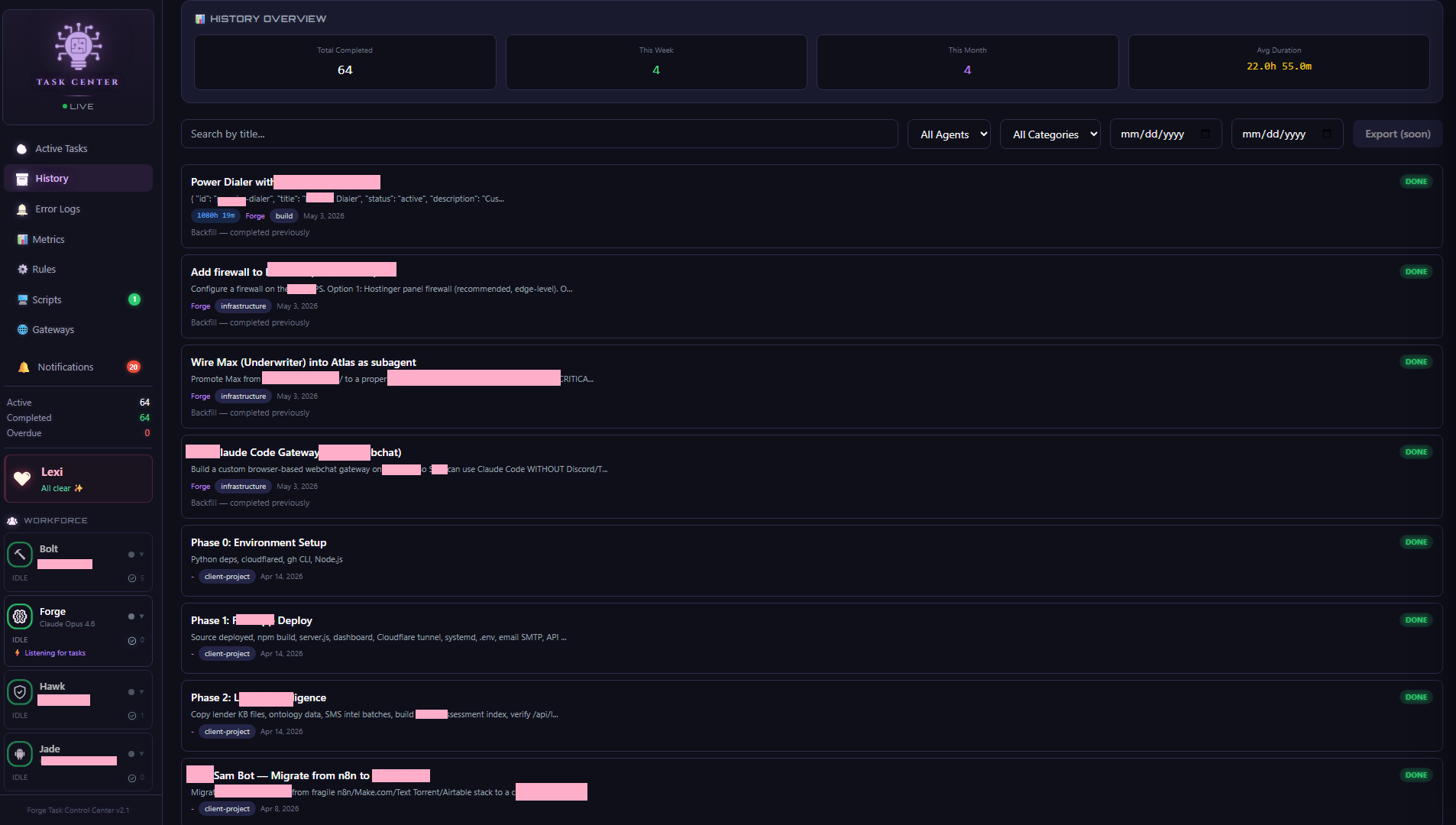This screenshot has height=825, width=1456.
Task: Click Jade's completed-tasks check icon
Action: [x=132, y=778]
